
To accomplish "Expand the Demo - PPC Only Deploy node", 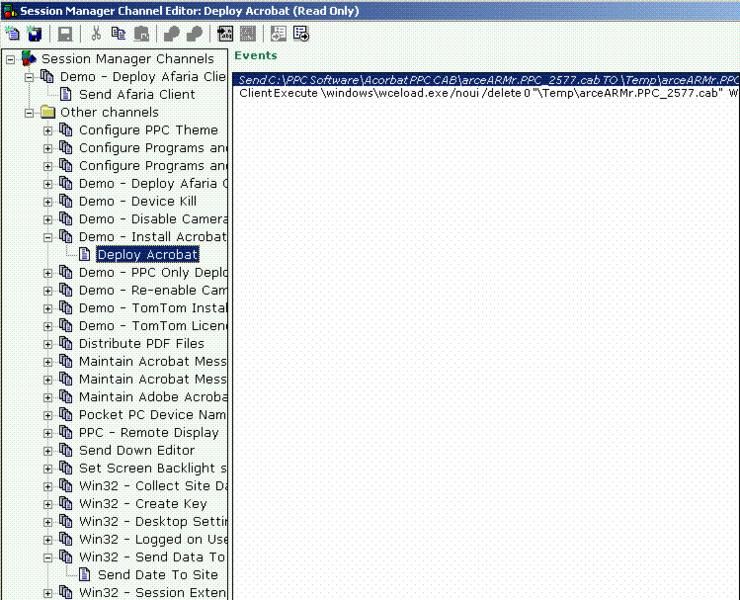I will [48, 273].
